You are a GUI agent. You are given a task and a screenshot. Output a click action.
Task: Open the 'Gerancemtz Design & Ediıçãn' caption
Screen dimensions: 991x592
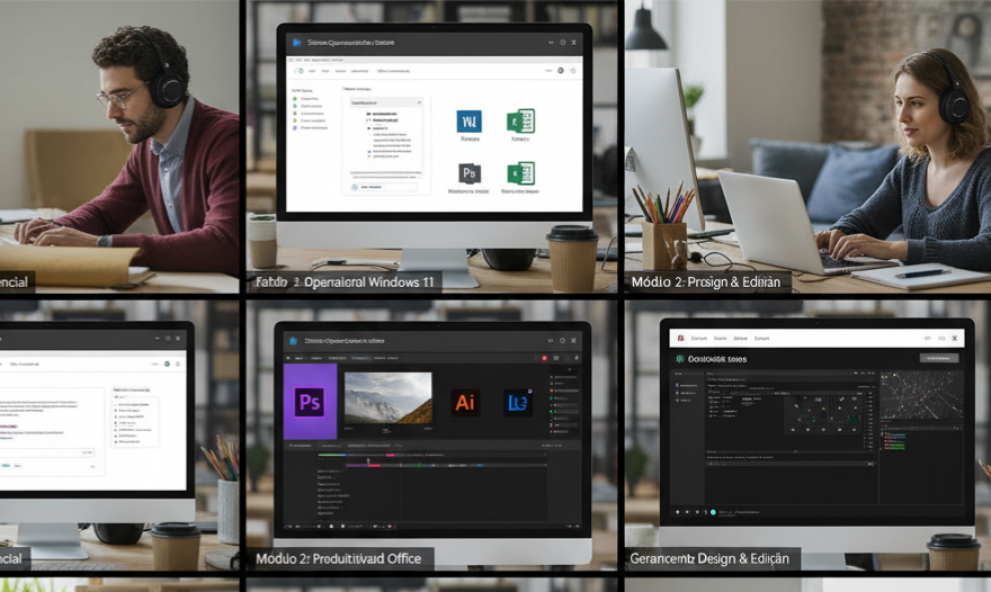(709, 559)
